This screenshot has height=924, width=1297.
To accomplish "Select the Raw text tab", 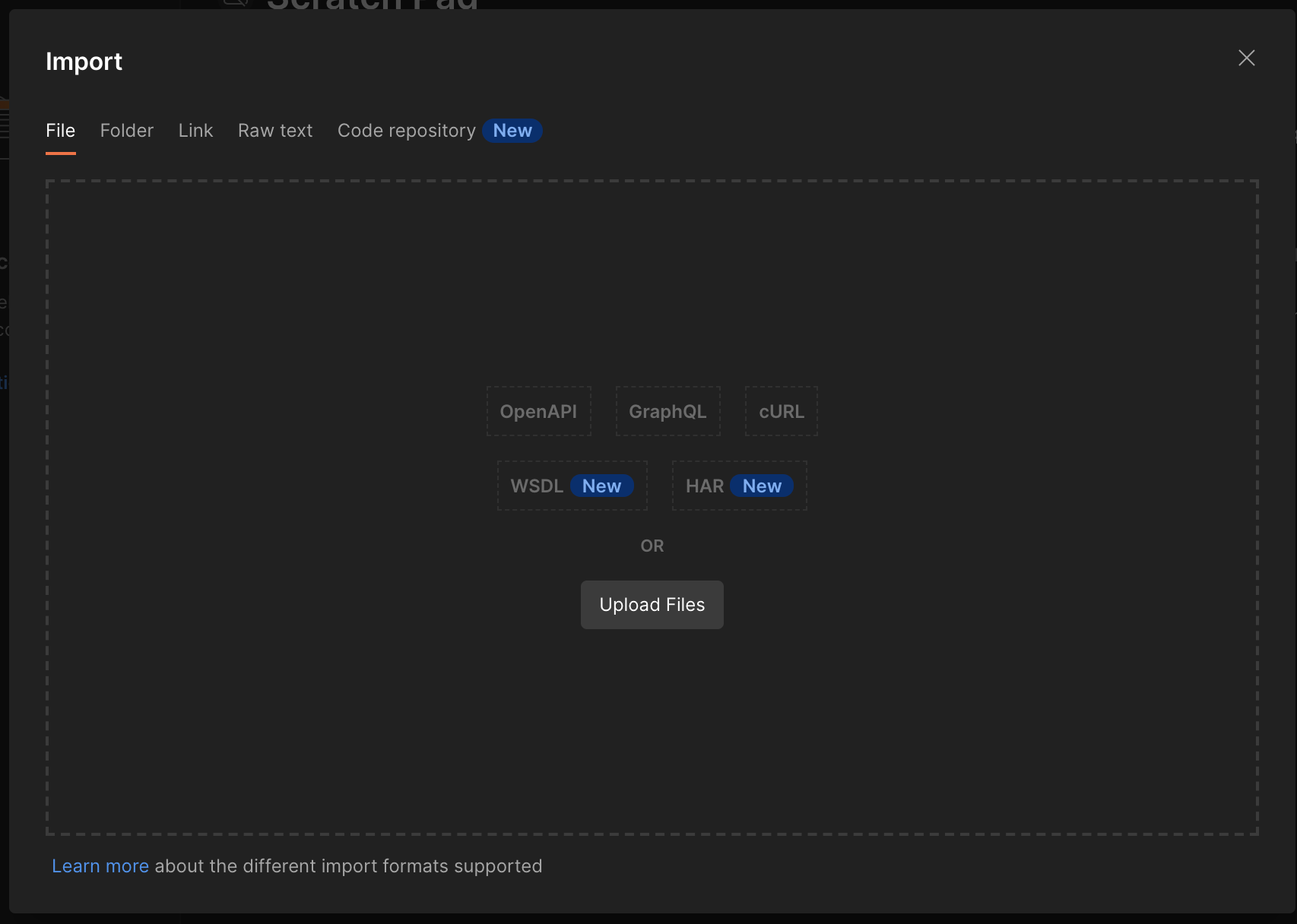I will pyautogui.click(x=274, y=131).
